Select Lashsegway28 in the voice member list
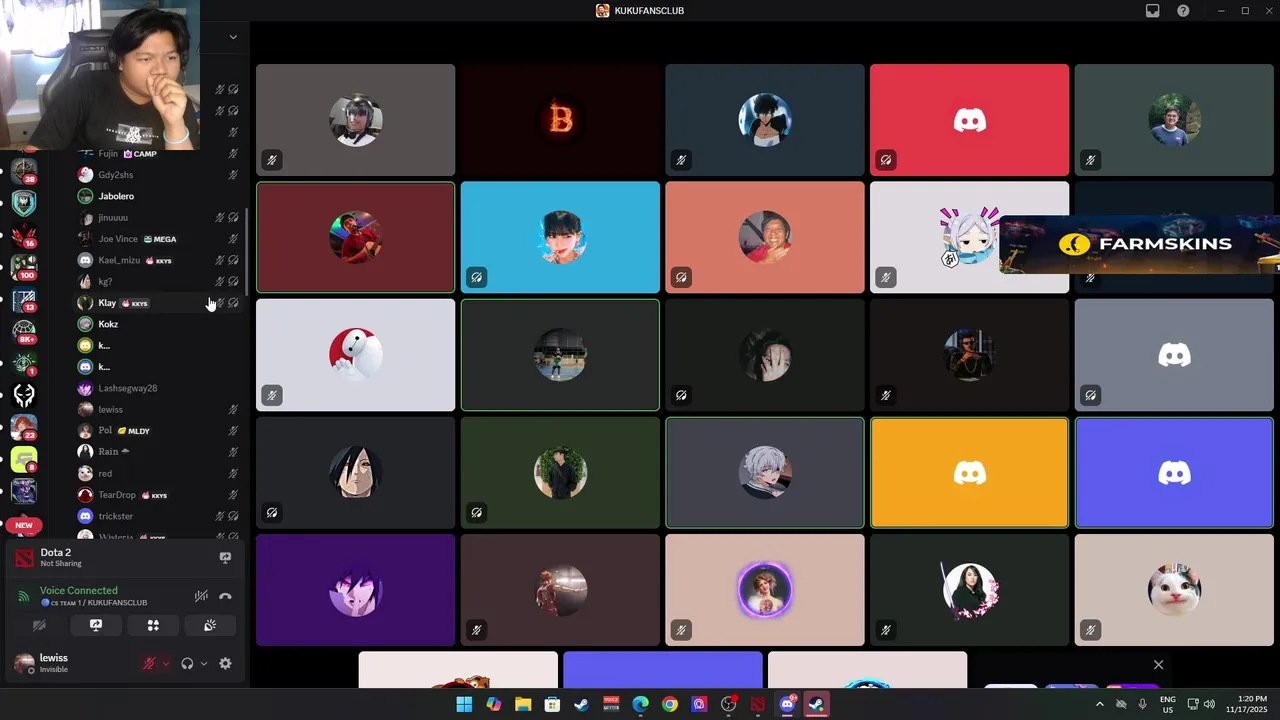The height and width of the screenshot is (720, 1280). (x=160, y=388)
